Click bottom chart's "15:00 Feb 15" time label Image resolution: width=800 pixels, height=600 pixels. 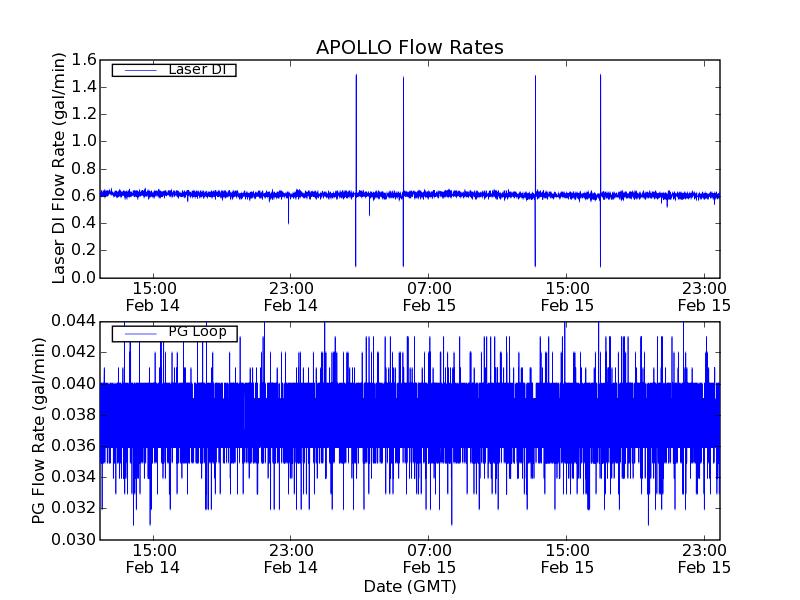[x=566, y=558]
